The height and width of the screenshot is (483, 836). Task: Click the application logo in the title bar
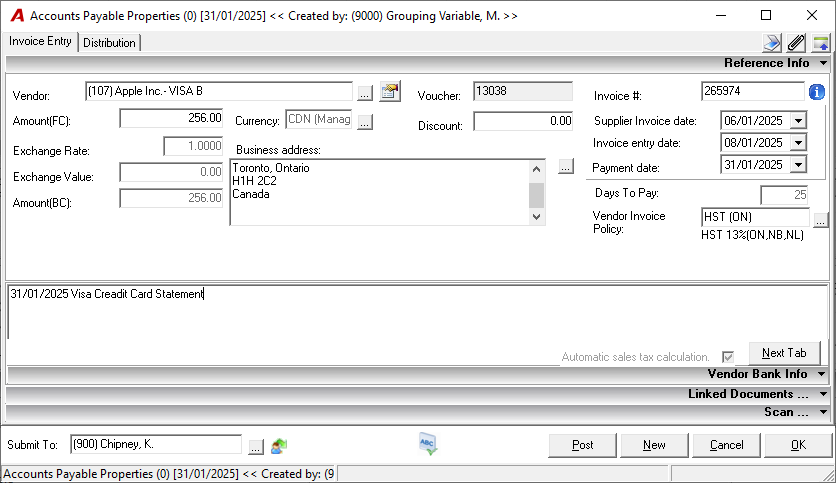pos(17,15)
